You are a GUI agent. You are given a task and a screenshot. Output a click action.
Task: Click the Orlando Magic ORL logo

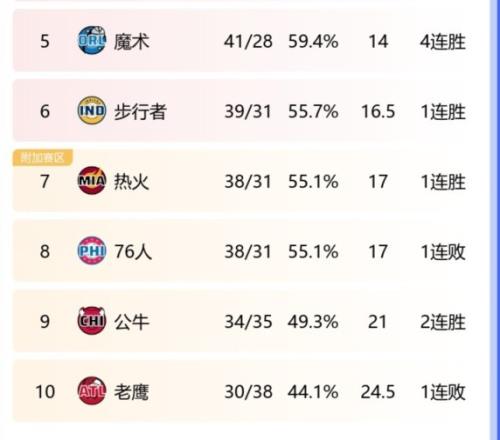click(x=92, y=40)
